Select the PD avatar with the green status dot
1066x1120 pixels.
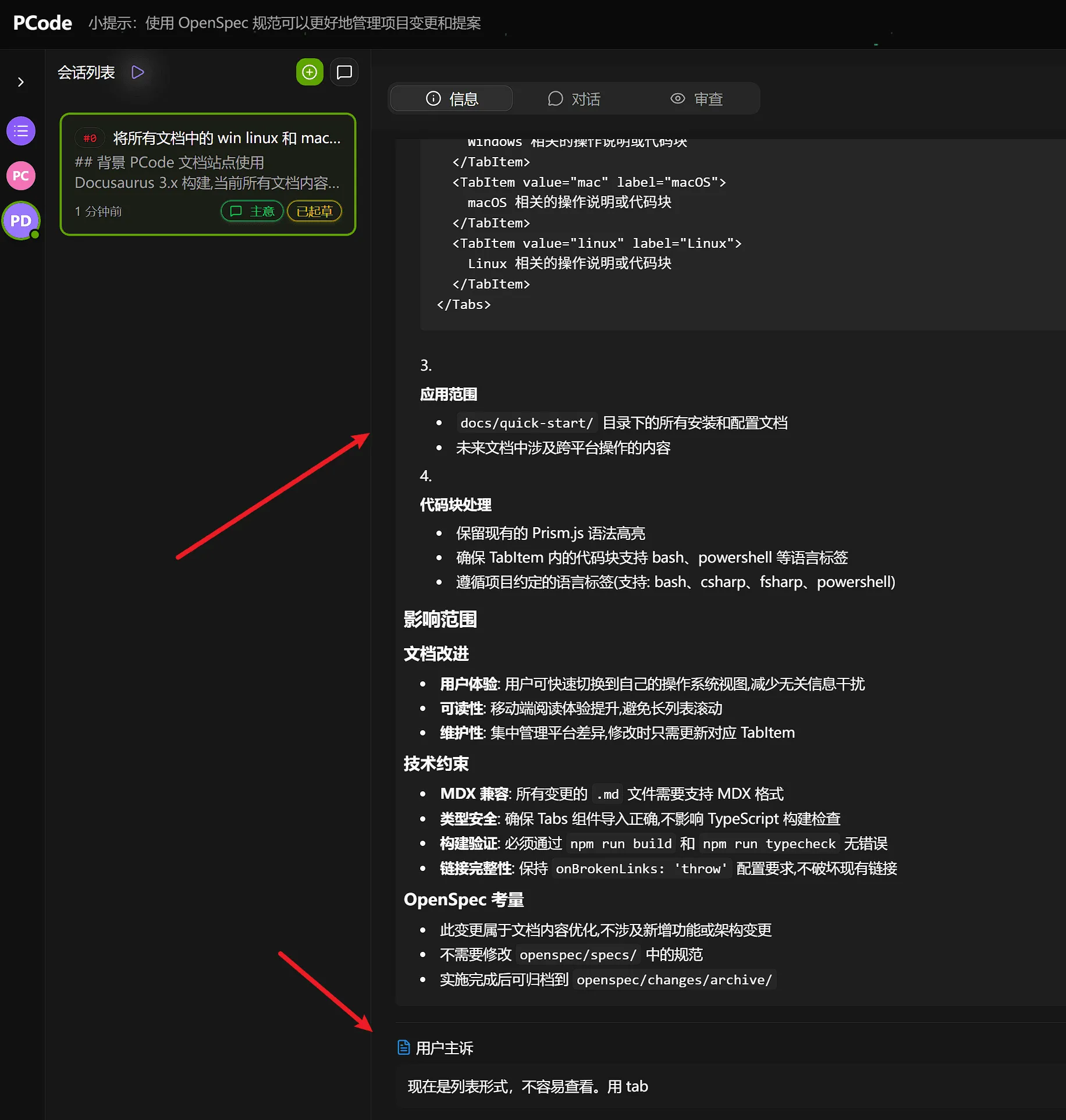(x=20, y=221)
